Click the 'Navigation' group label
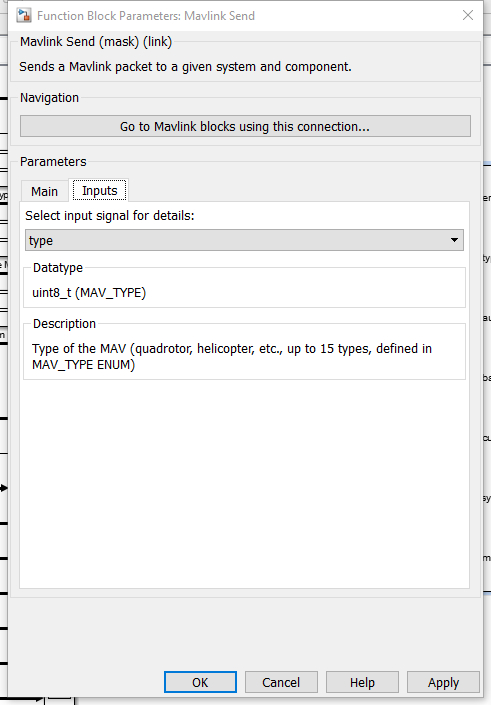 (x=49, y=98)
